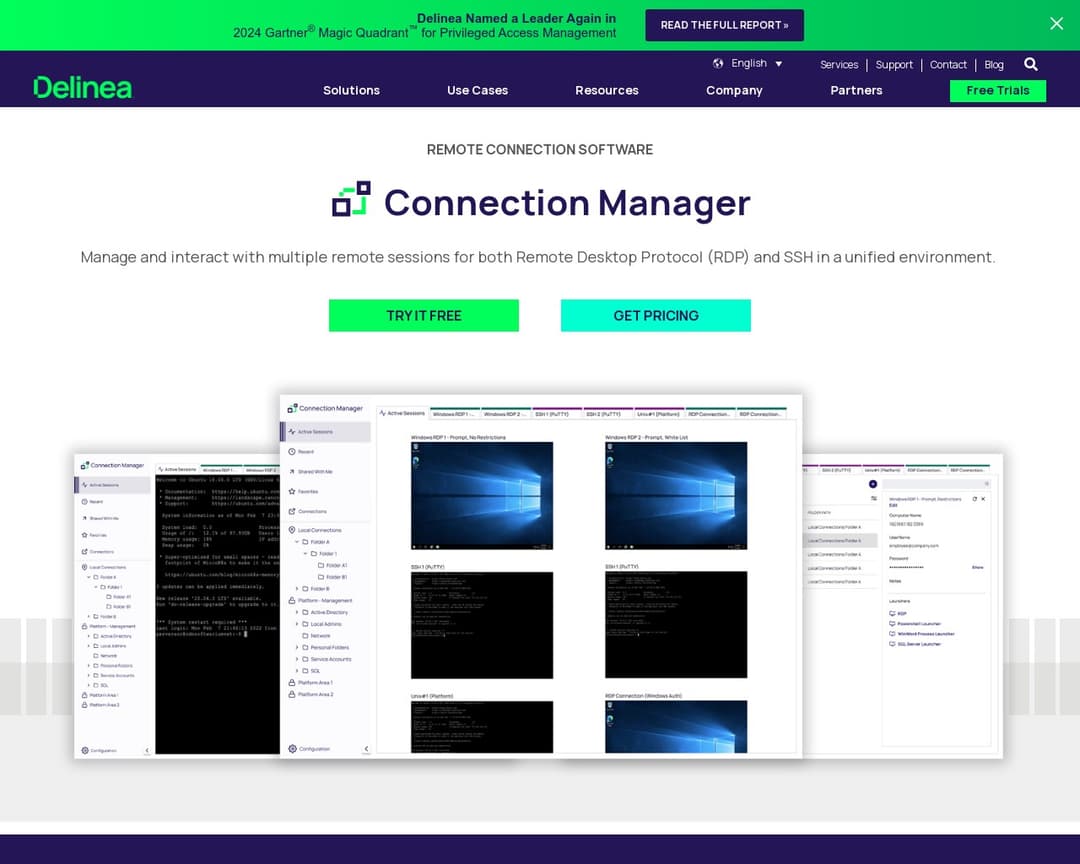Switch to Windows RDP 2 tab in center mockup

pos(505,414)
